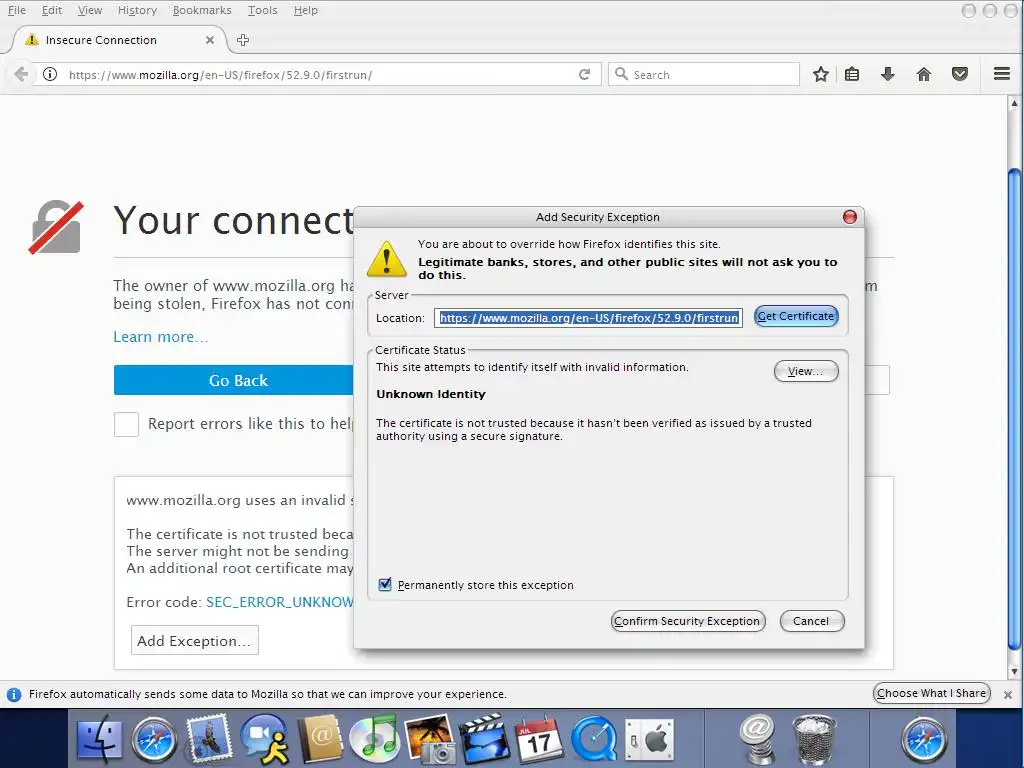Click Choose What I Share button

point(931,693)
